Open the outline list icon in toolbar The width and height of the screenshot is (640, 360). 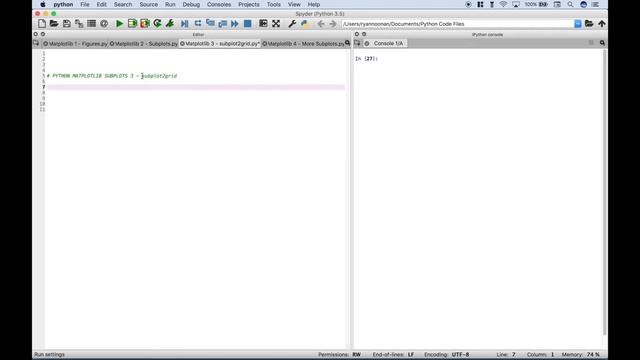click(x=91, y=24)
